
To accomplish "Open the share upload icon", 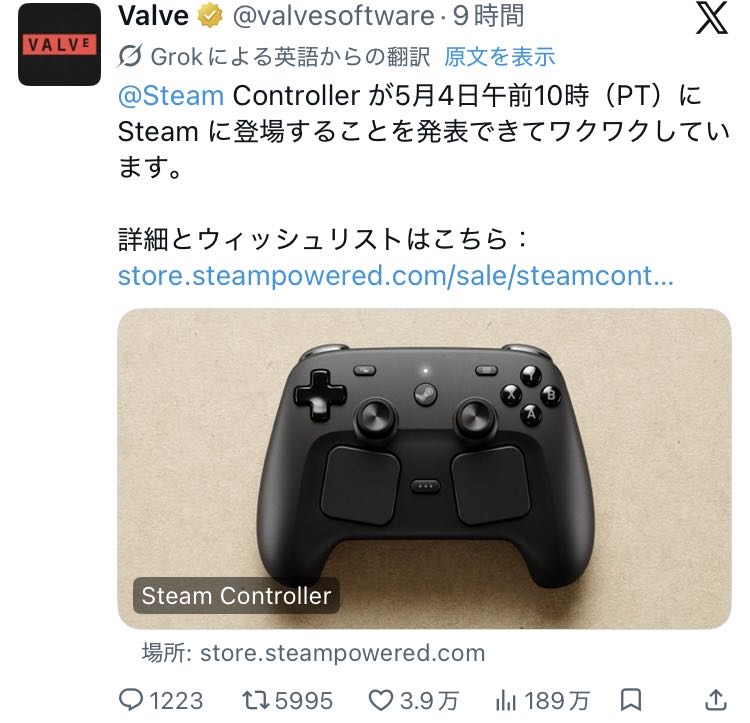I will pyautogui.click(x=716, y=701).
